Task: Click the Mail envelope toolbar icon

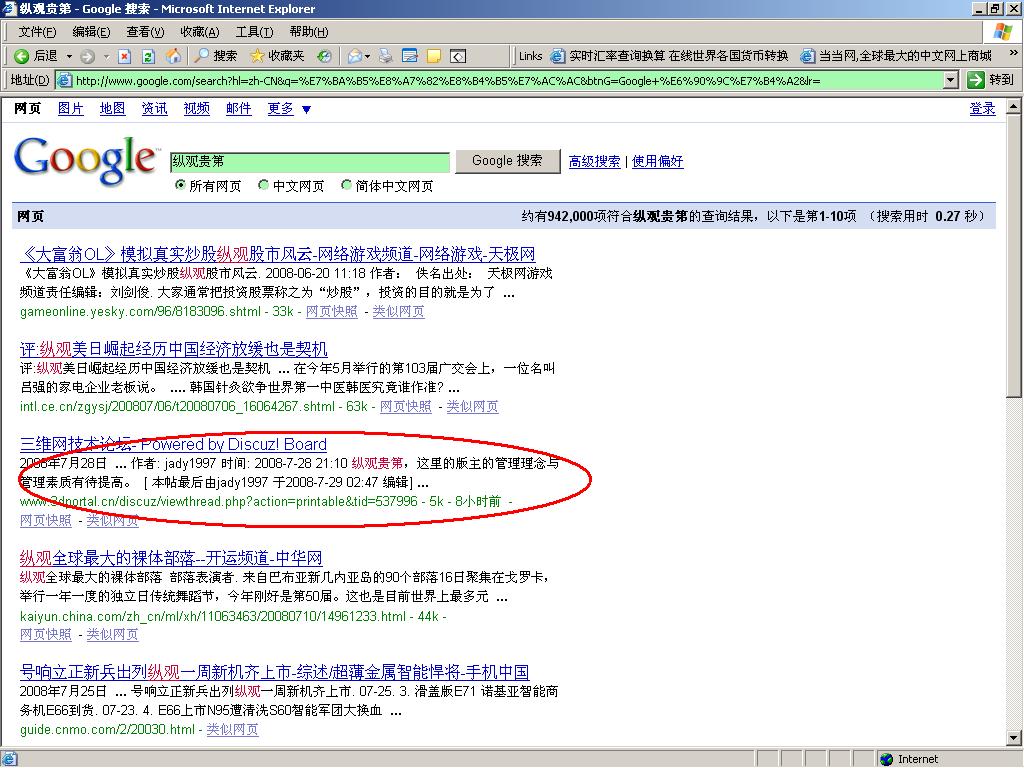Action: (x=355, y=56)
